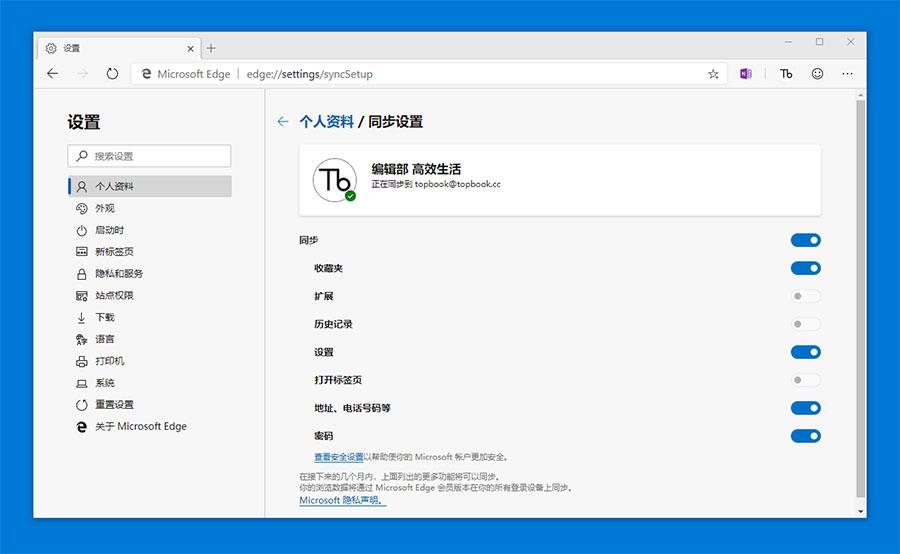Screen dimensions: 900x554
Task: Open new tab with plus icon
Action: 211,48
